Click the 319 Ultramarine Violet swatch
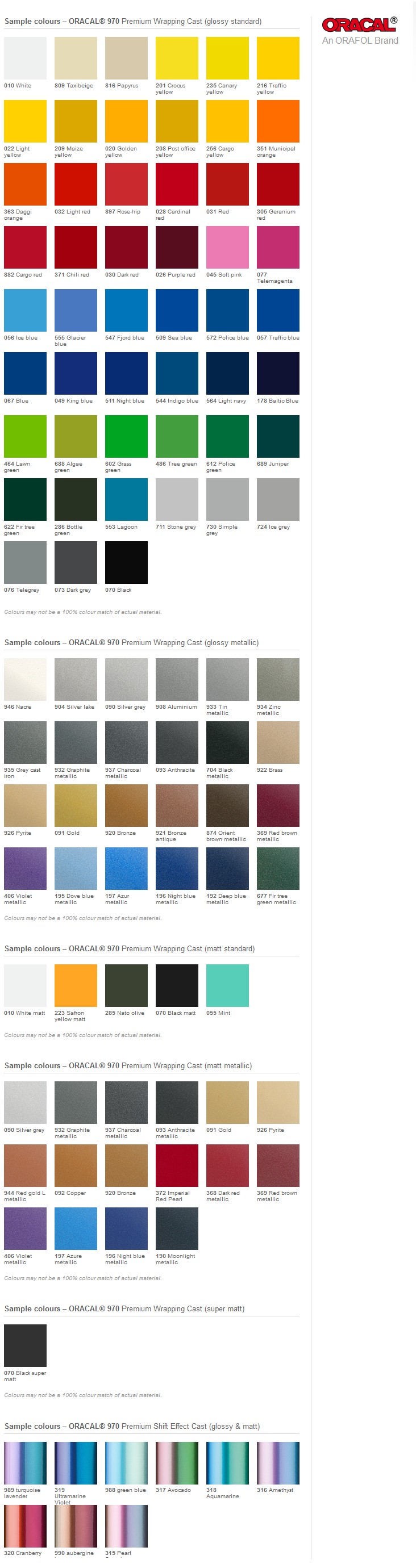Image resolution: width=416 pixels, height=1568 pixels. (x=76, y=1464)
